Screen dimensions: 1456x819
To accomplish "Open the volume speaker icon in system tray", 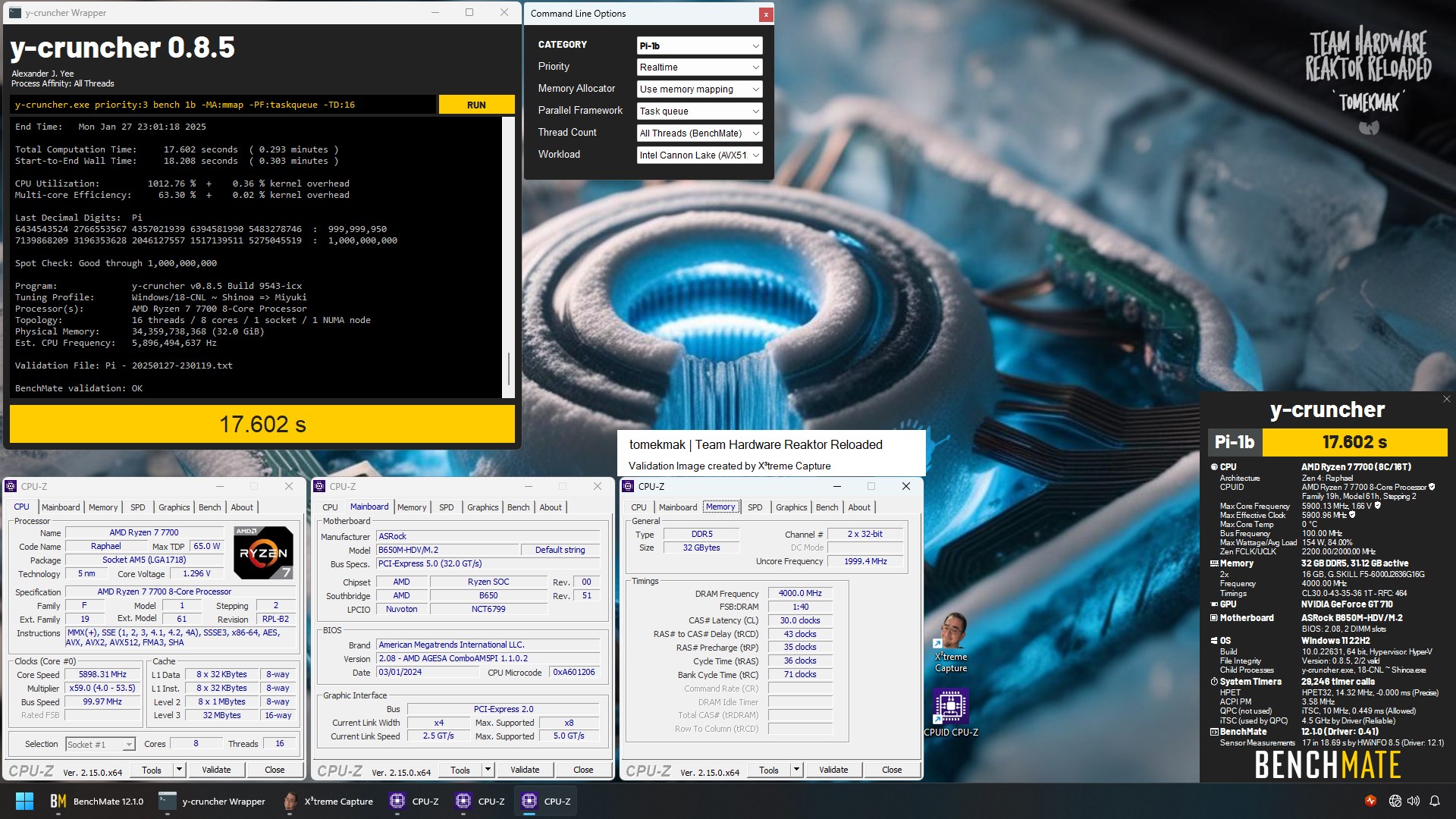I will pyautogui.click(x=1414, y=801).
